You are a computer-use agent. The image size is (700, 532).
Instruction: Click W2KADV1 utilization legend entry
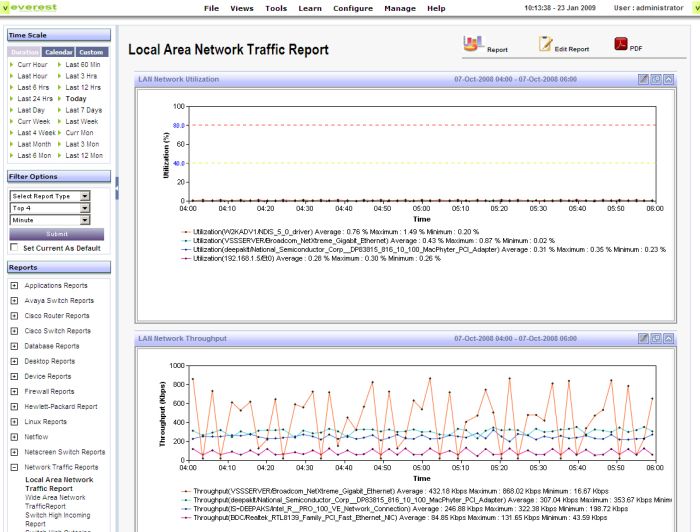330,232
